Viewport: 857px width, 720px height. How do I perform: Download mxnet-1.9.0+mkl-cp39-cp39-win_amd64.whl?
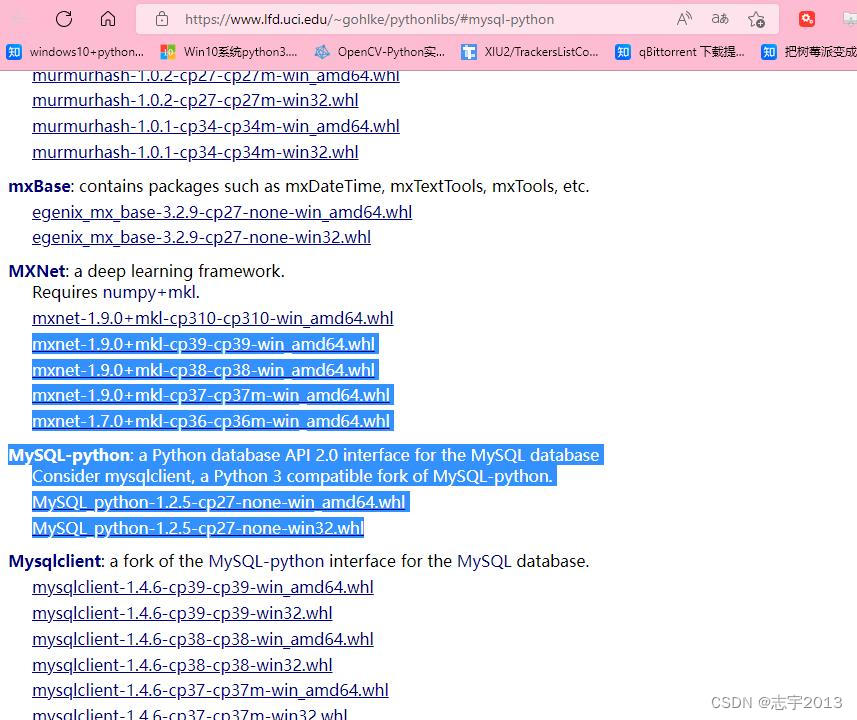pyautogui.click(x=203, y=344)
